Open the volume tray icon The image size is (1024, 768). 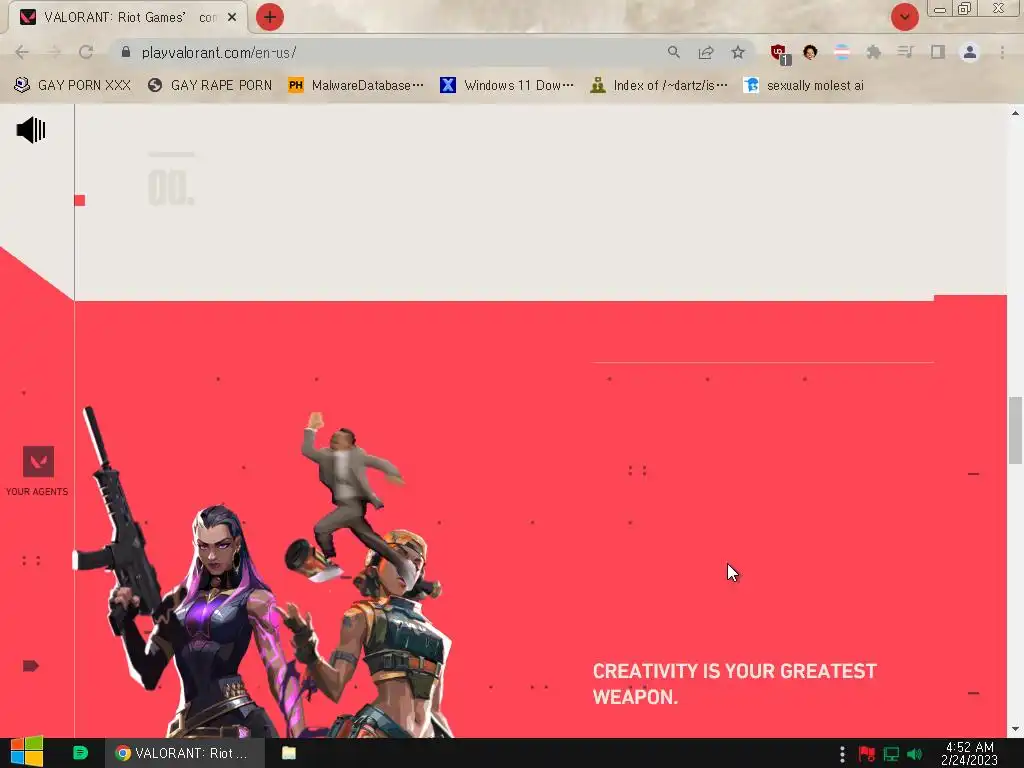(x=914, y=754)
